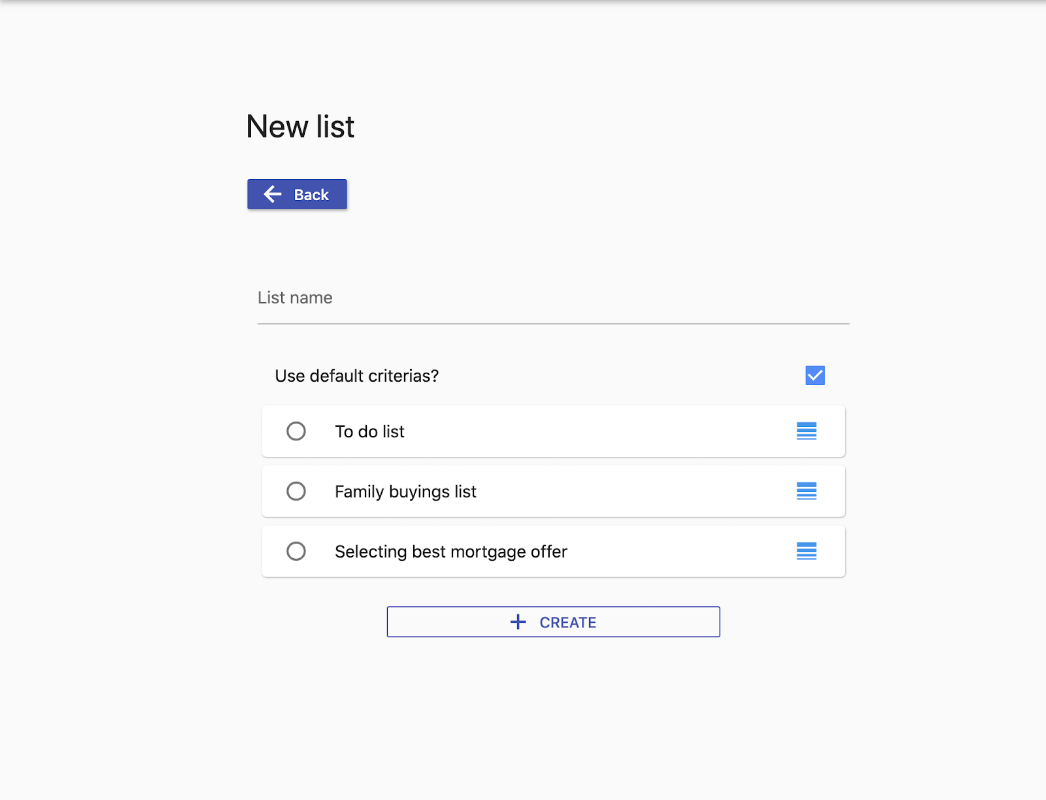Click the Family buyings list label
The image size is (1046, 800).
coord(405,492)
